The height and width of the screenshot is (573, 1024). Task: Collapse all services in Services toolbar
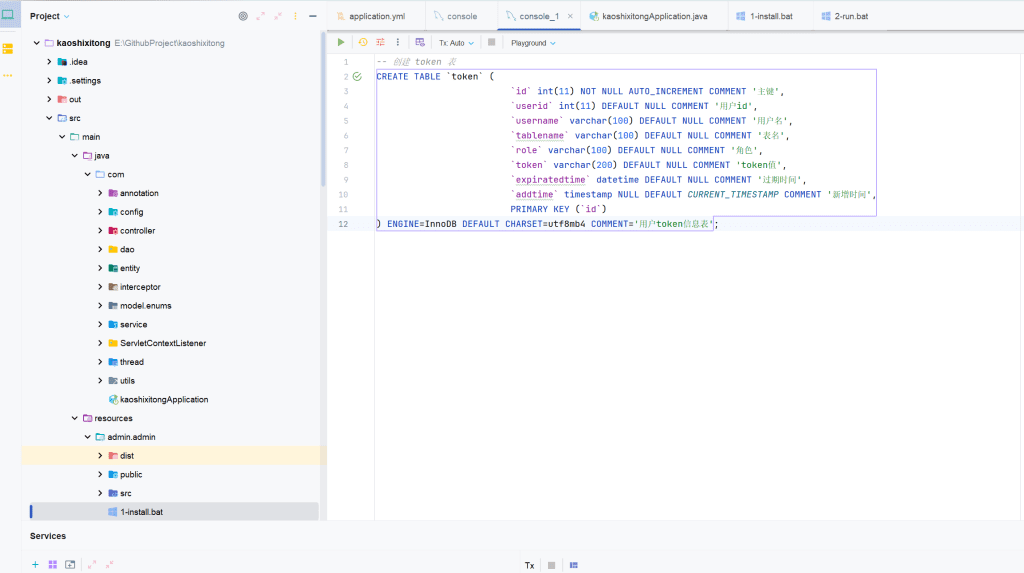coord(110,565)
